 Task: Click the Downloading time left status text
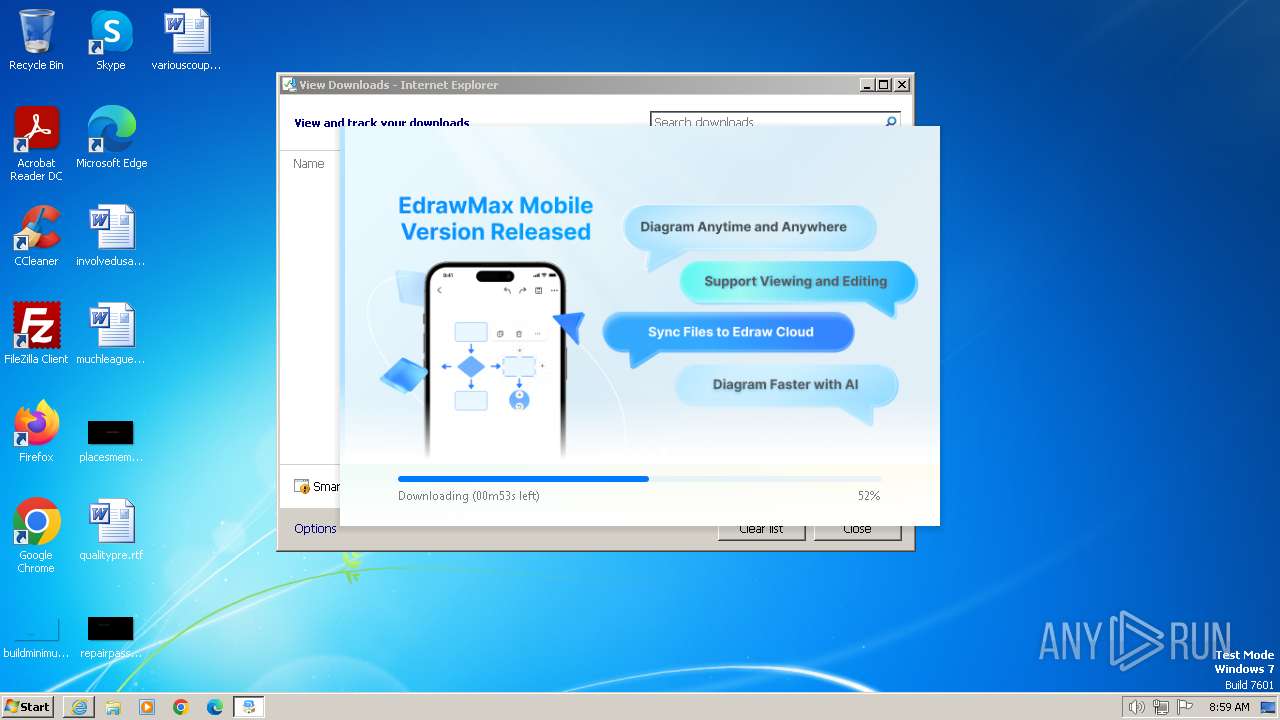[468, 496]
